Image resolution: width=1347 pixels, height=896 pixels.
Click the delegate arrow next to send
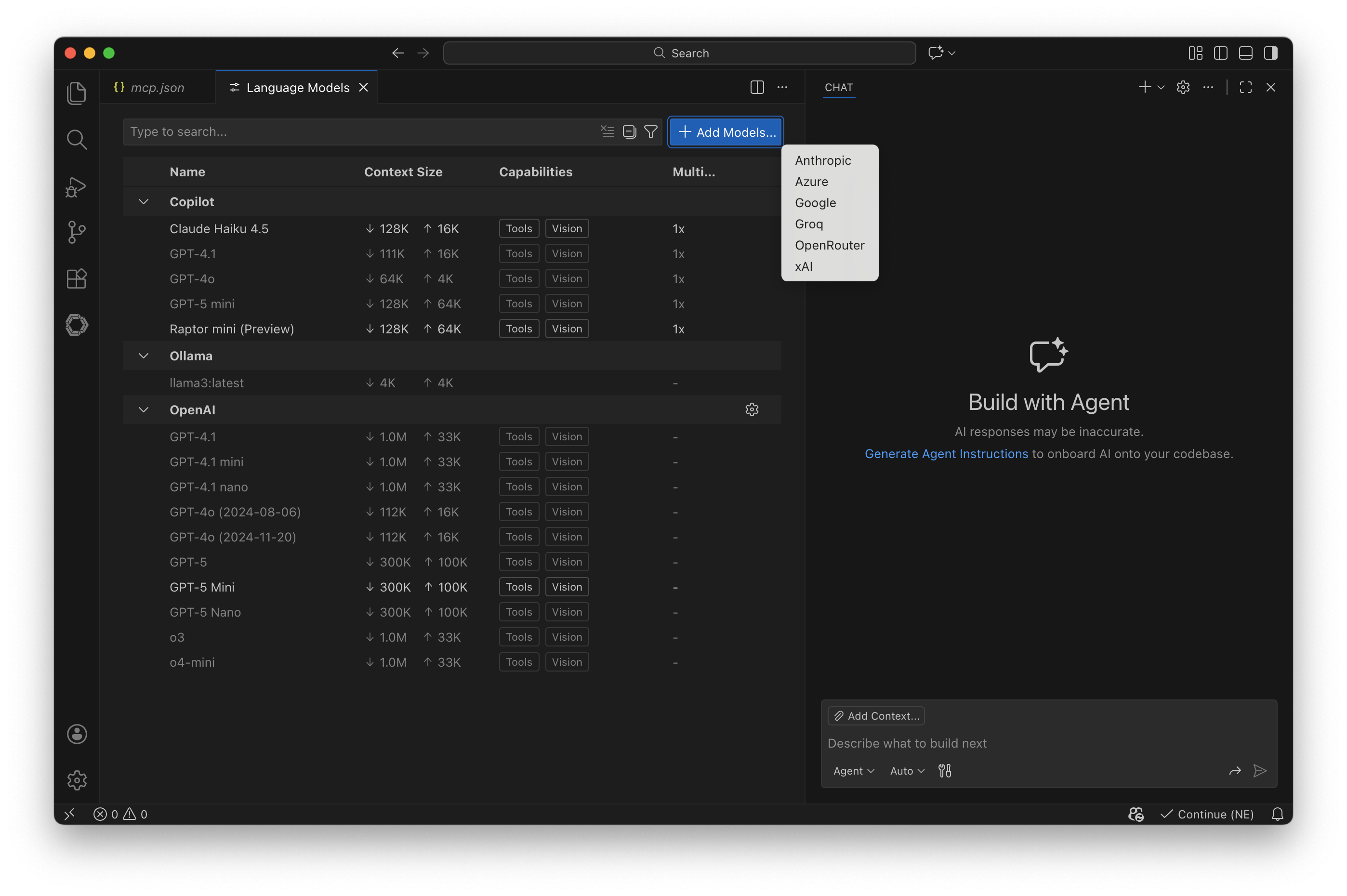[1235, 771]
